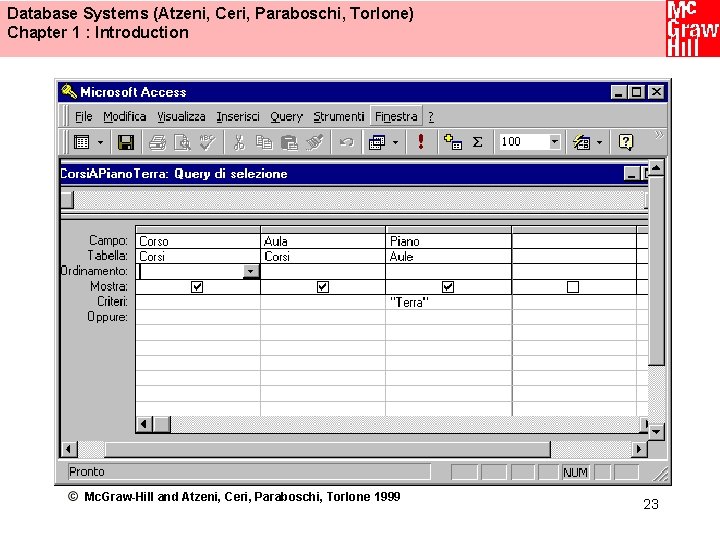720x540 pixels.
Task: Open the Visualizza menu
Action: pos(181,117)
